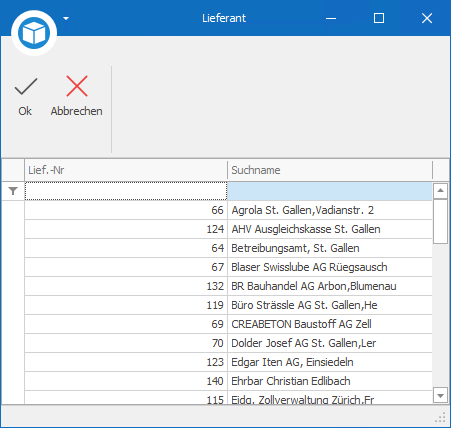This screenshot has height=428, width=451.
Task: Click the scrollbar down arrow
Action: [x=440, y=396]
